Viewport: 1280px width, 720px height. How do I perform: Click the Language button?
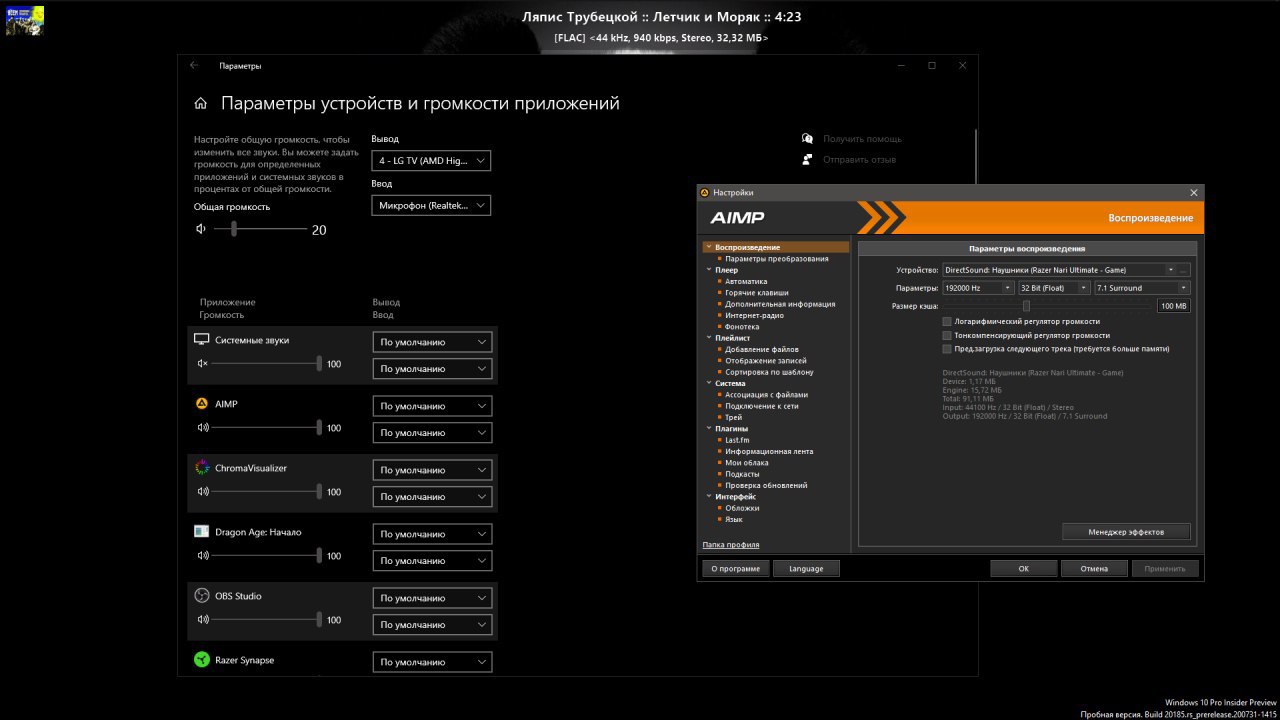(x=806, y=568)
